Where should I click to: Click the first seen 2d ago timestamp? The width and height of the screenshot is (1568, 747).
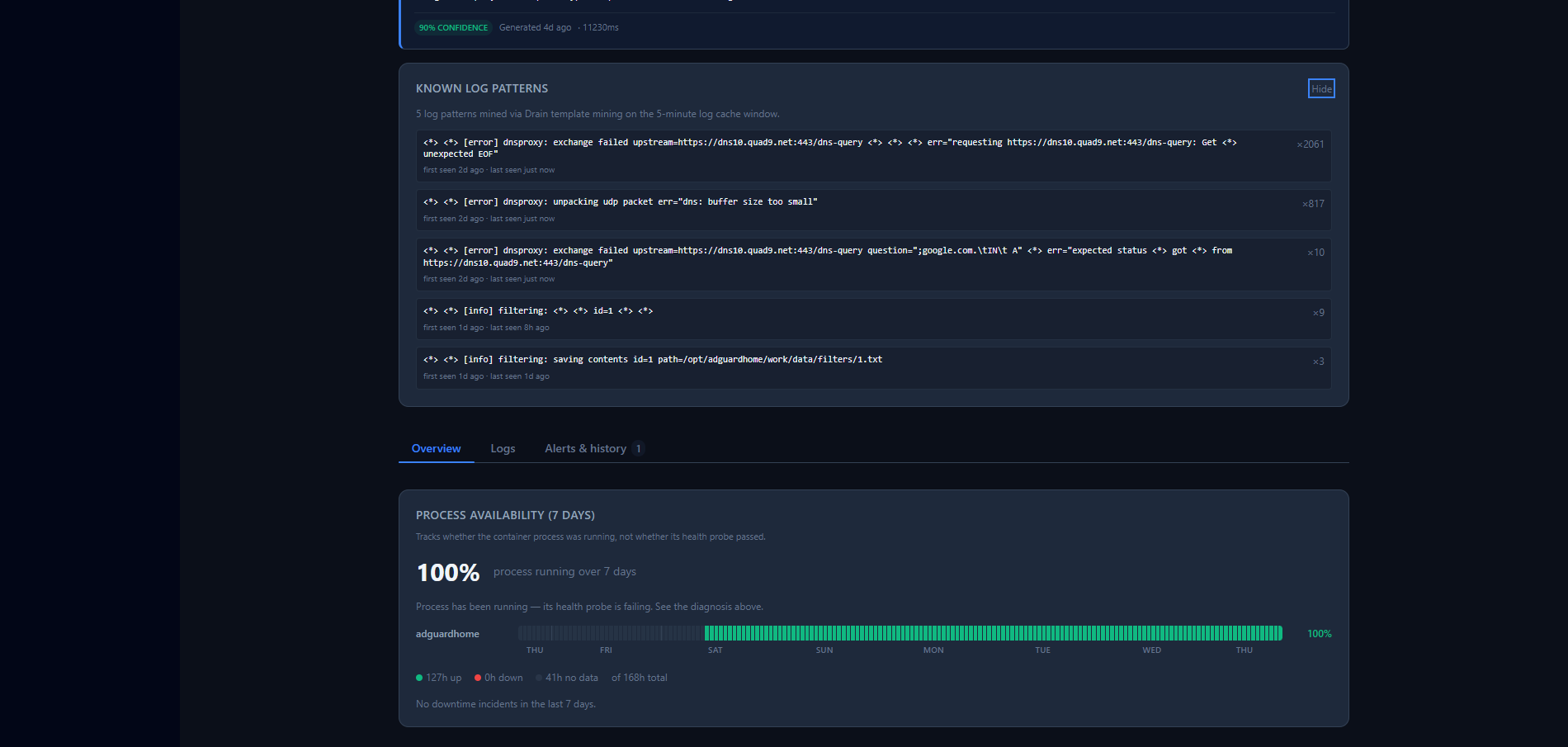(x=453, y=170)
